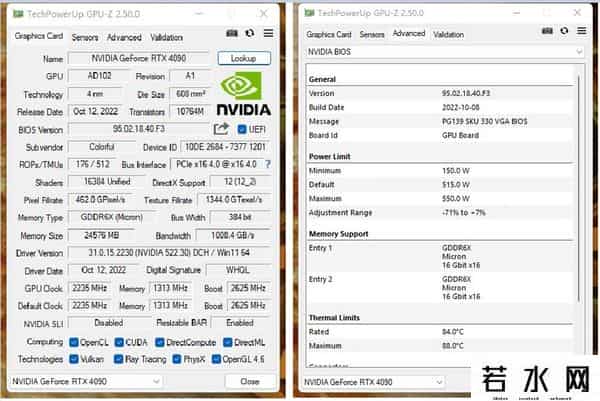Viewport: 600px width, 401px height.
Task: Click the Build Date value 2022-10-08
Action: (461, 108)
